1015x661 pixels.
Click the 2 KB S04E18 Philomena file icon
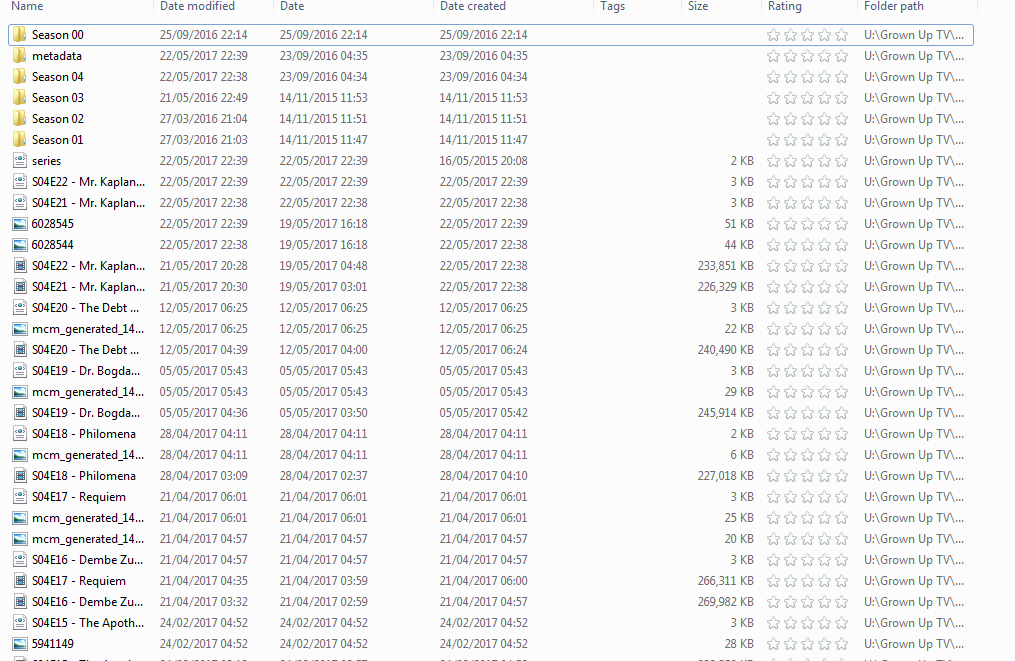(x=20, y=434)
